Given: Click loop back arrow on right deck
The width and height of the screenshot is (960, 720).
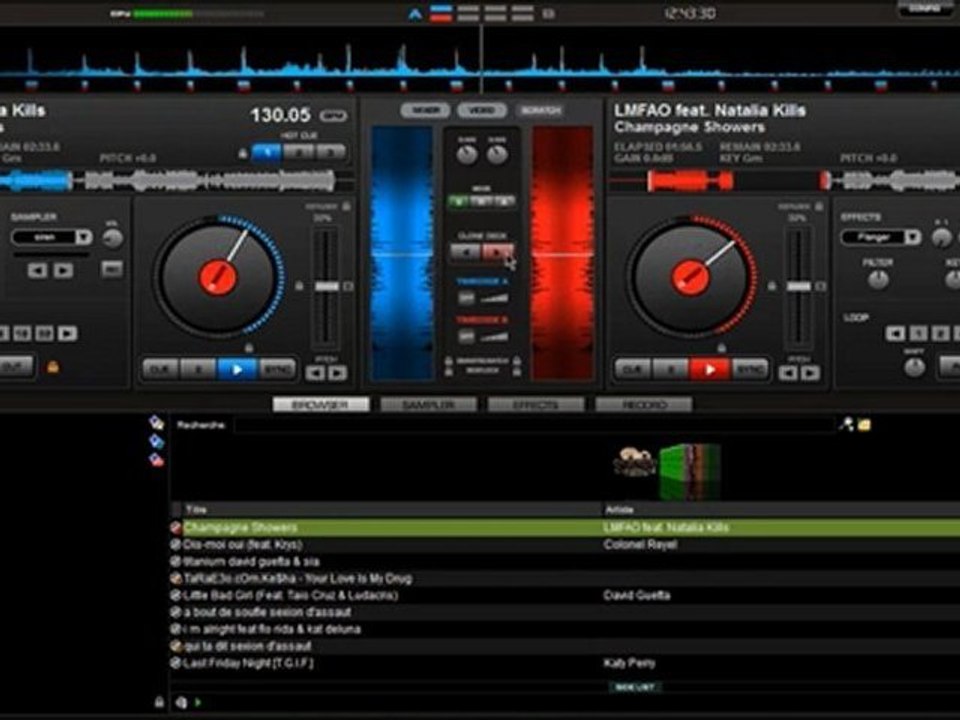Looking at the screenshot, I should [895, 334].
